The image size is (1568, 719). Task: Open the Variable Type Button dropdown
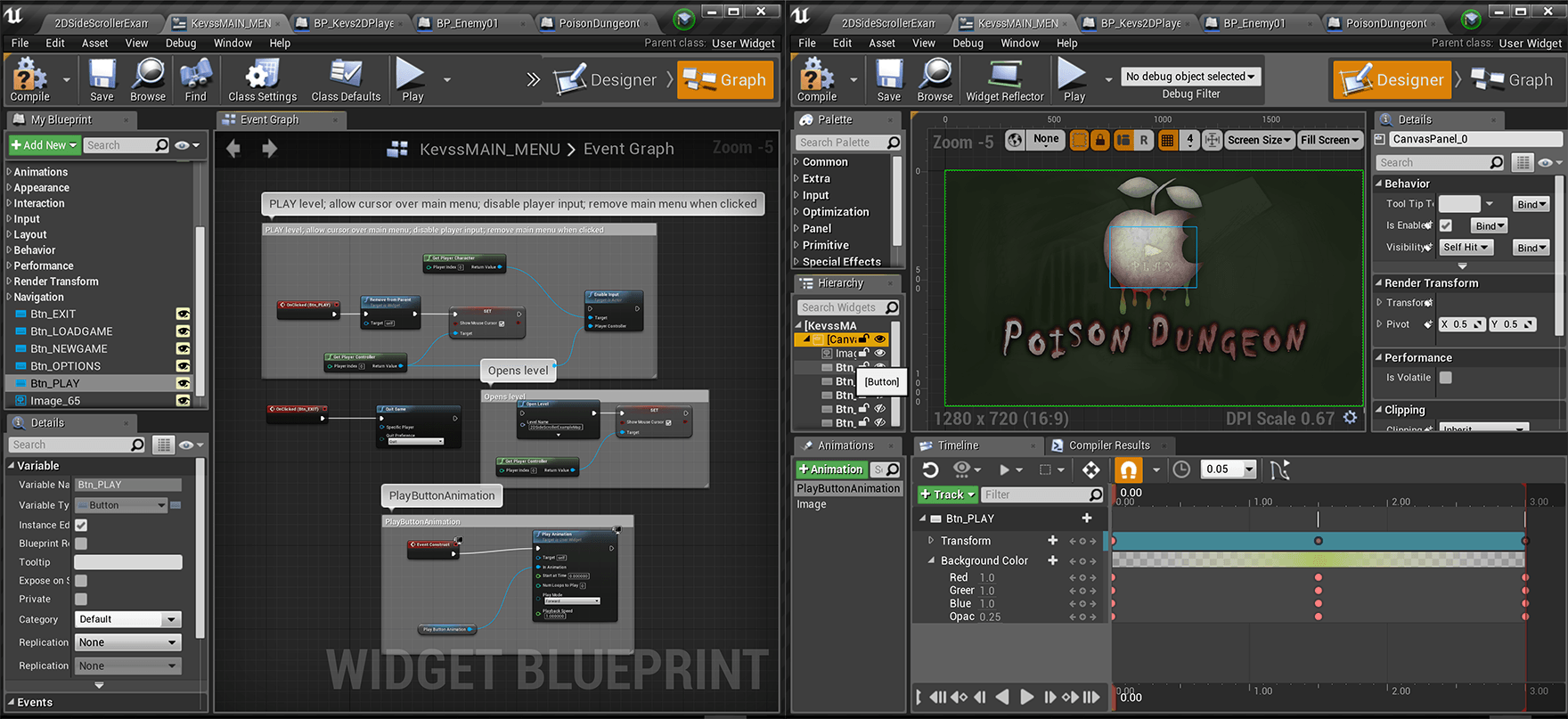(x=121, y=505)
